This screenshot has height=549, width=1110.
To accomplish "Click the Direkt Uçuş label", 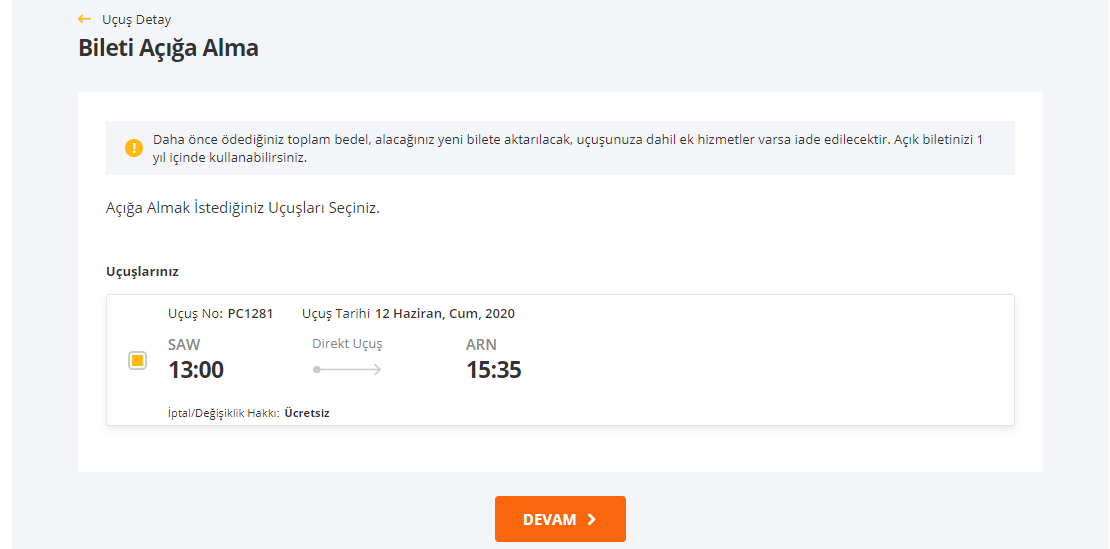I will 347,343.
